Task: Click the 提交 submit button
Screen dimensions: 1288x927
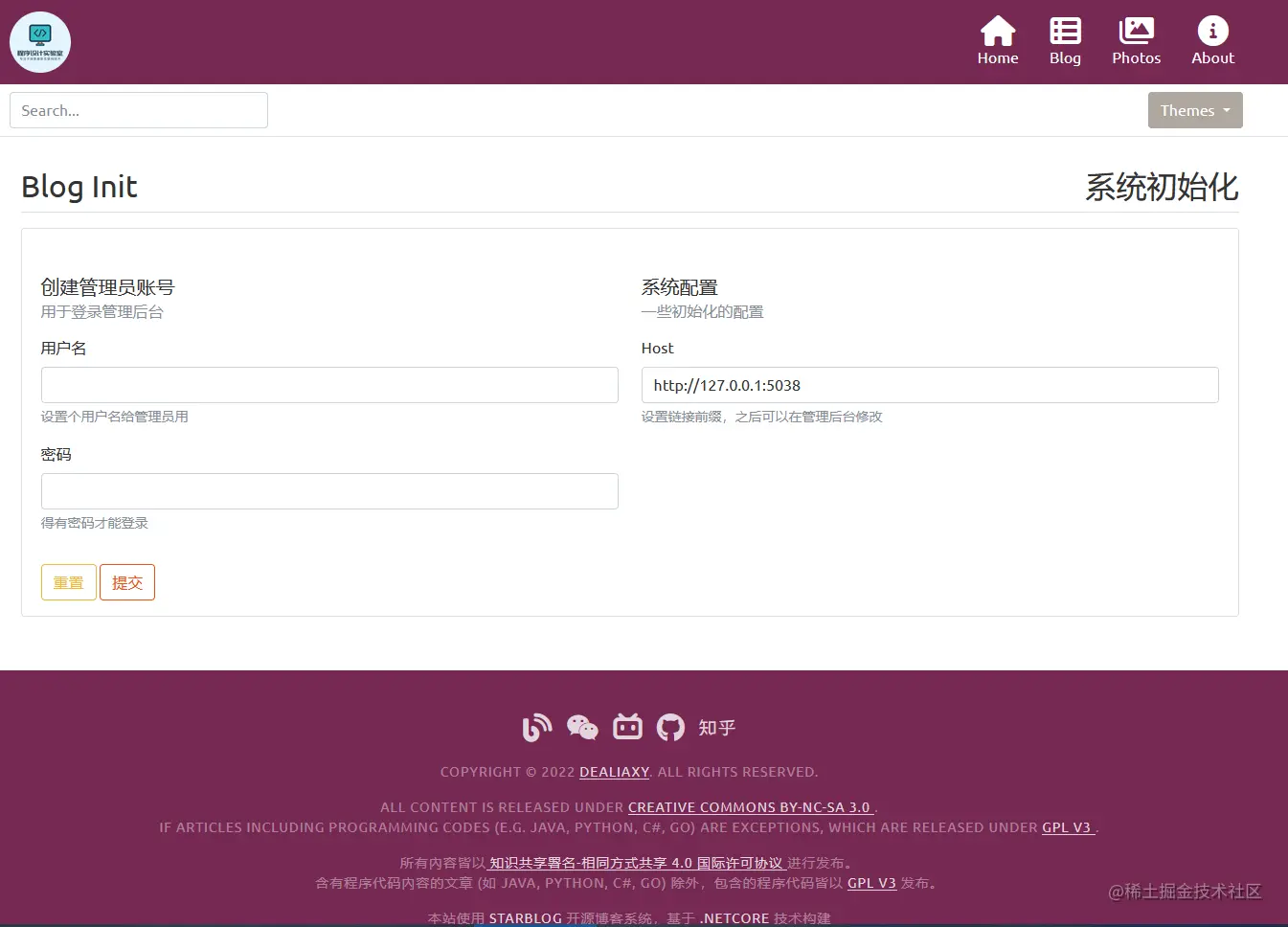Action: [127, 582]
